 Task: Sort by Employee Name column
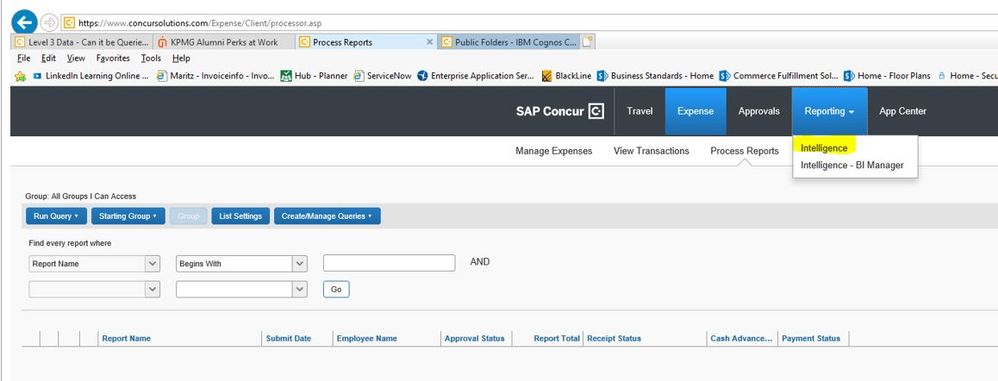coord(367,338)
